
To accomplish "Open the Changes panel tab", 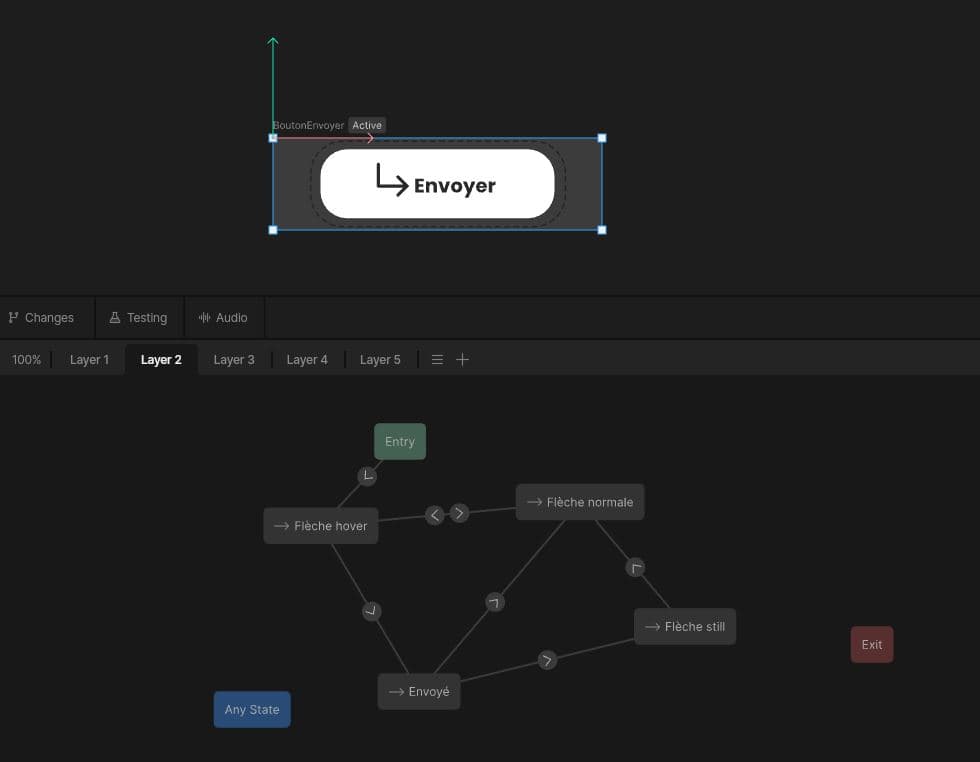I will pos(41,318).
